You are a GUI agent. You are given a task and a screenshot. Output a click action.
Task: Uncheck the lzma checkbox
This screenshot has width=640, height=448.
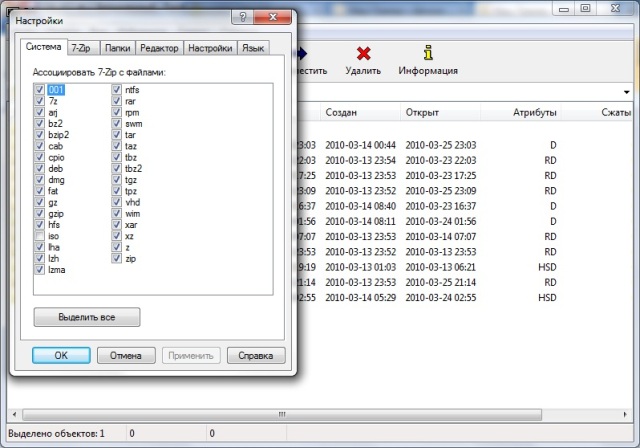pos(40,269)
